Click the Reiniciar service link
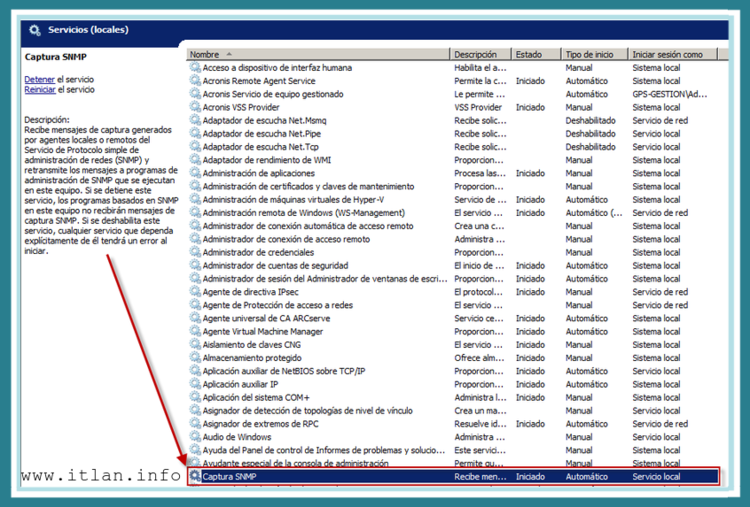This screenshot has width=750, height=507. tap(40, 90)
